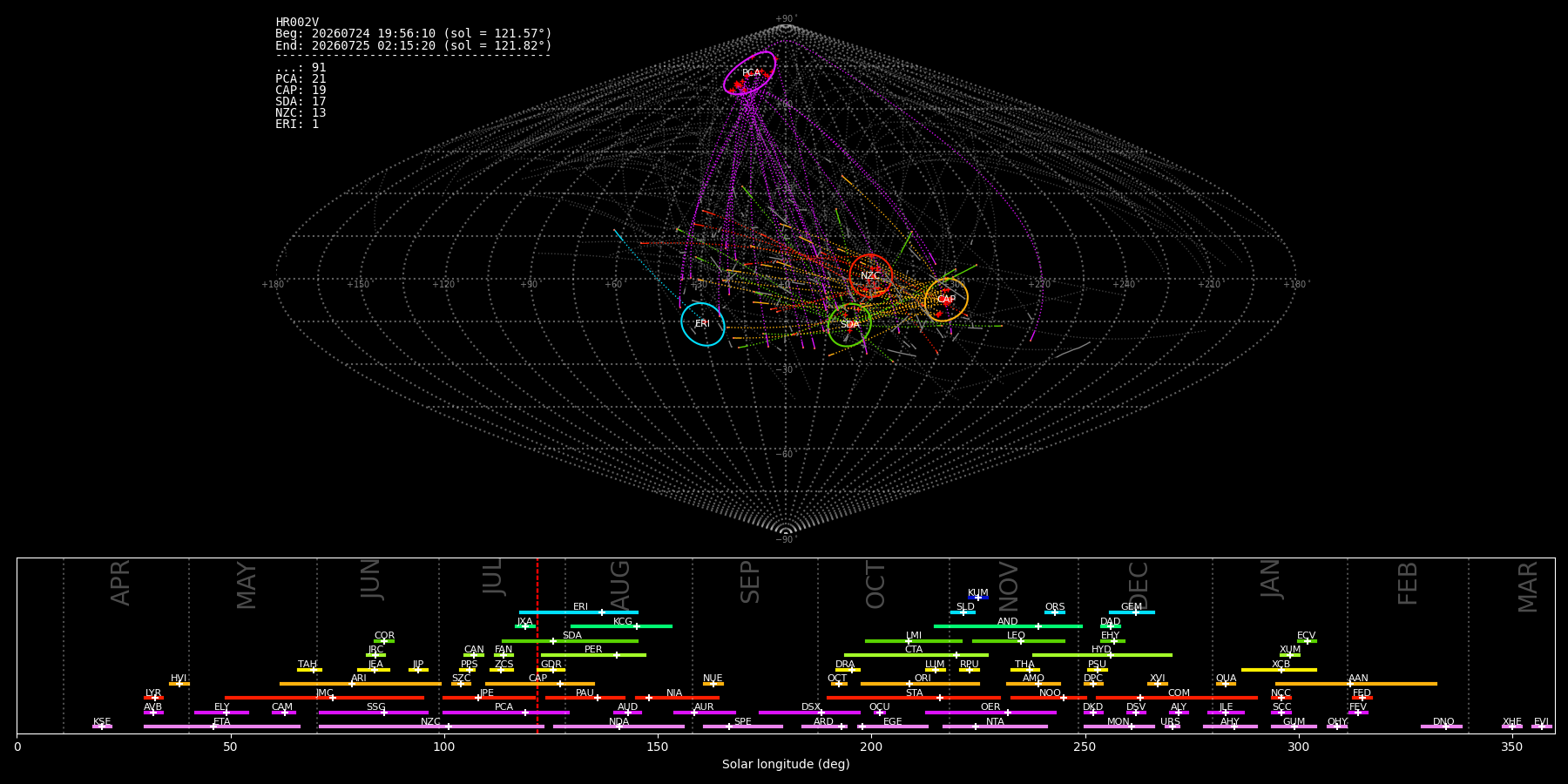Click the red dashed current solar longitude line
This screenshot has width=1568, height=784.
[x=537, y=645]
